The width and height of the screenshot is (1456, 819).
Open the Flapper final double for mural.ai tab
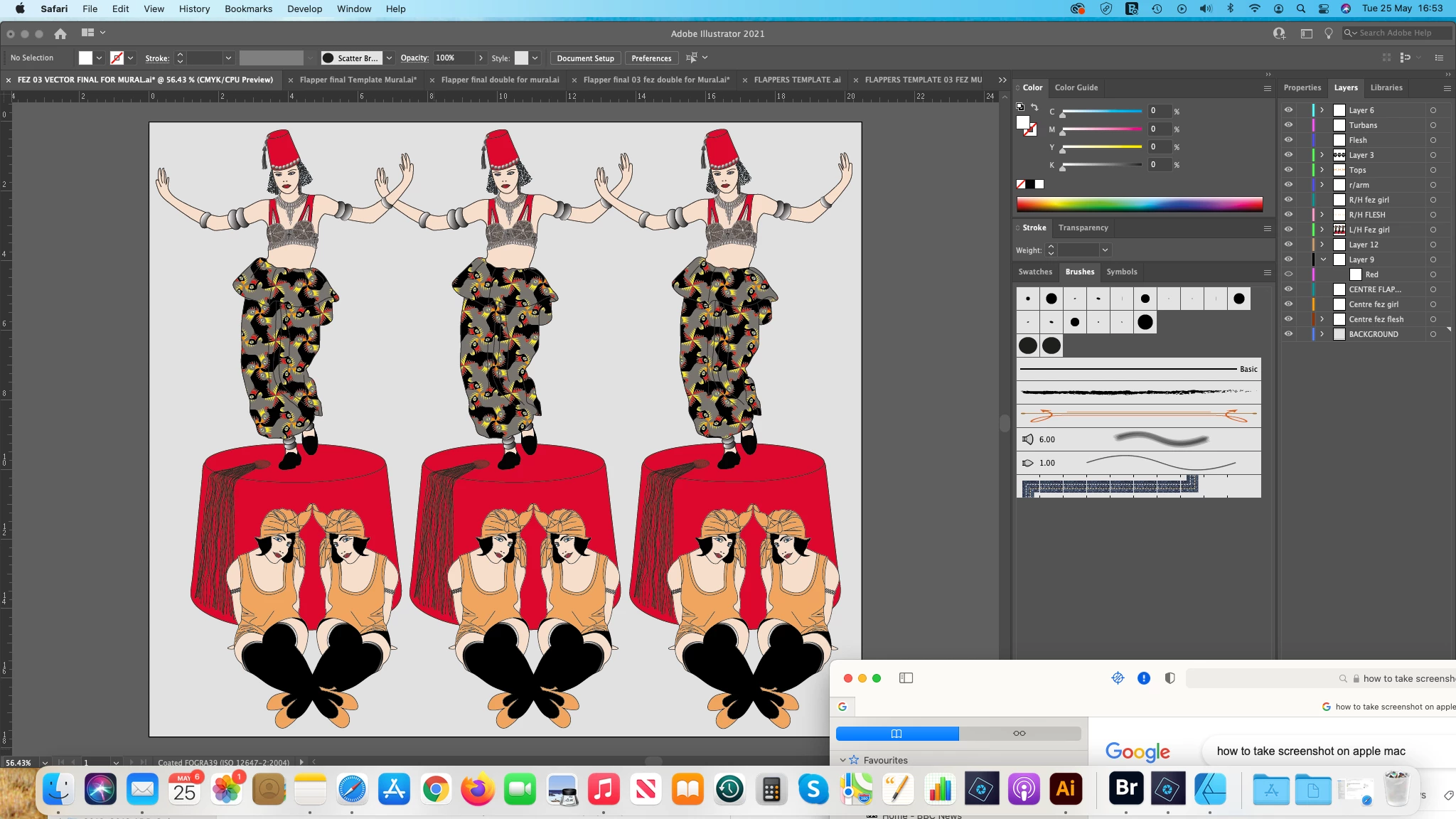(500, 80)
